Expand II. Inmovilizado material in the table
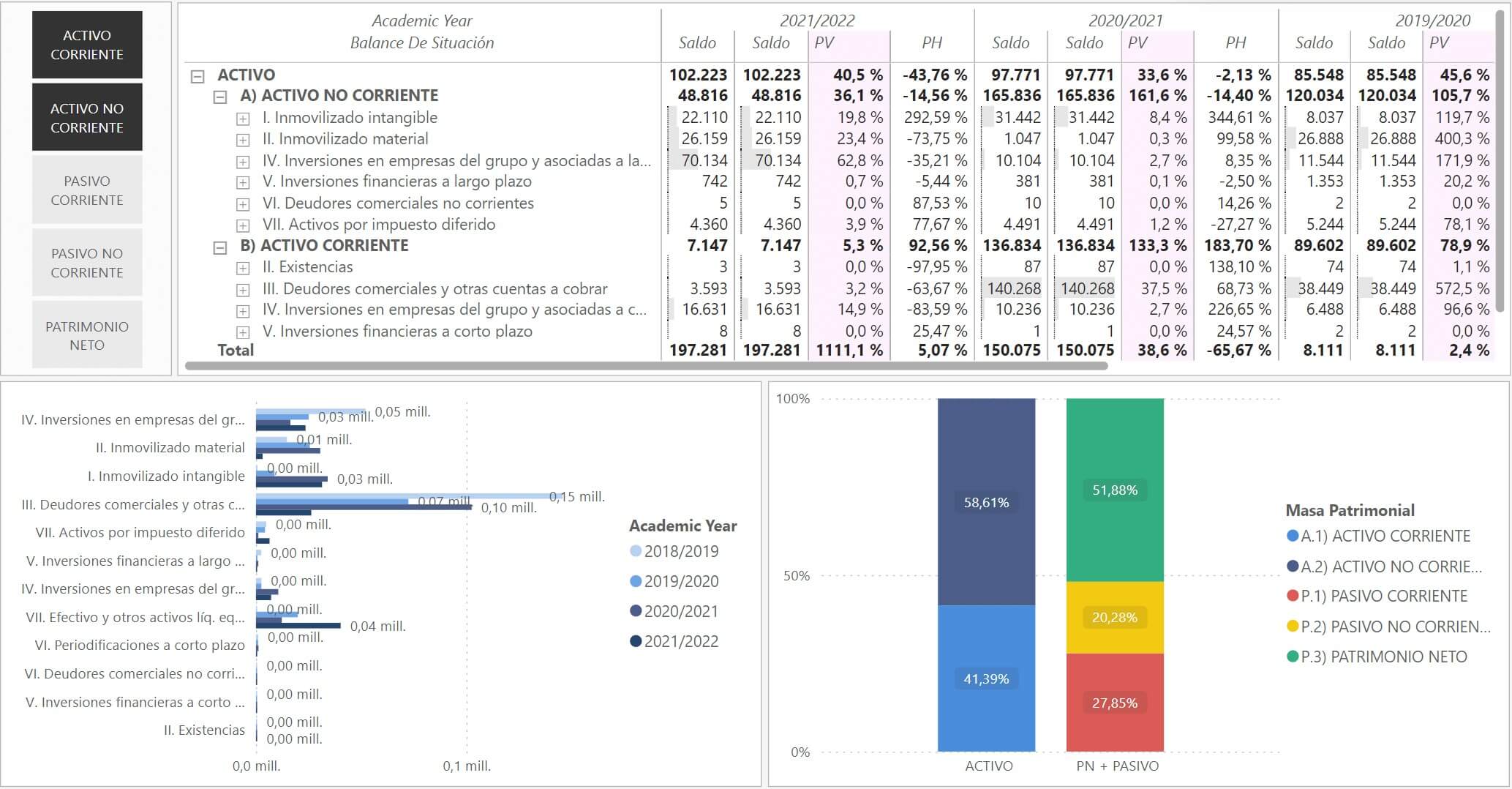1512x789 pixels. pos(243,140)
